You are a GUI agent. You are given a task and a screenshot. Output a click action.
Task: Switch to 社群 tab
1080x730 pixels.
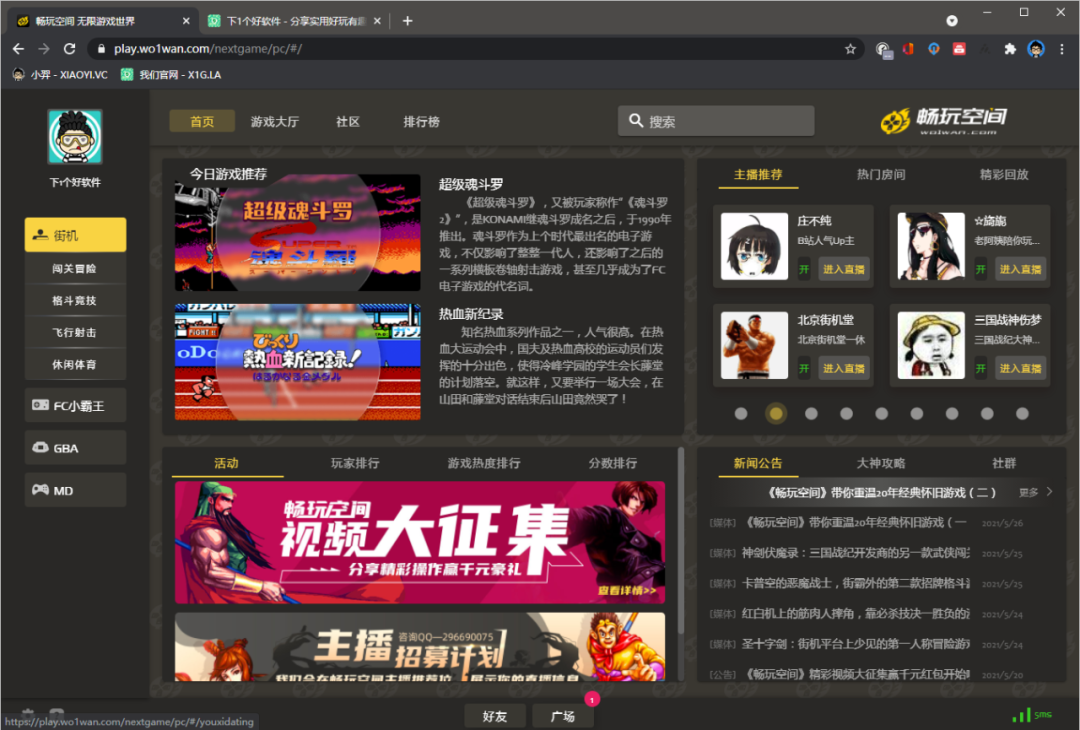1004,463
